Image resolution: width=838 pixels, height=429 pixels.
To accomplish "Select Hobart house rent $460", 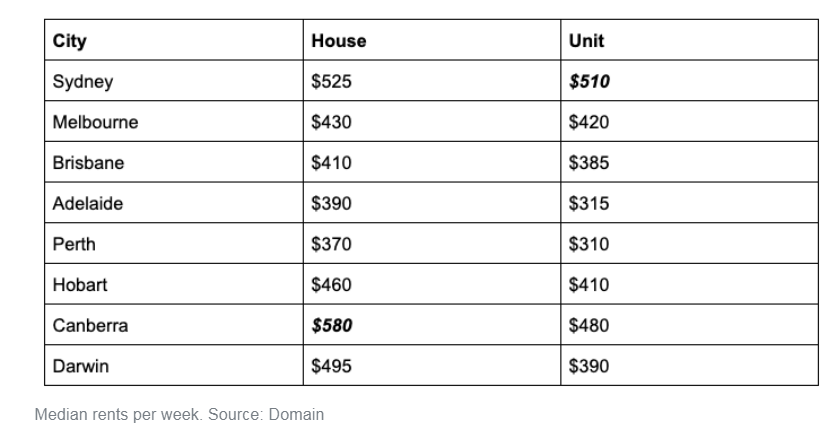I will pos(331,284).
